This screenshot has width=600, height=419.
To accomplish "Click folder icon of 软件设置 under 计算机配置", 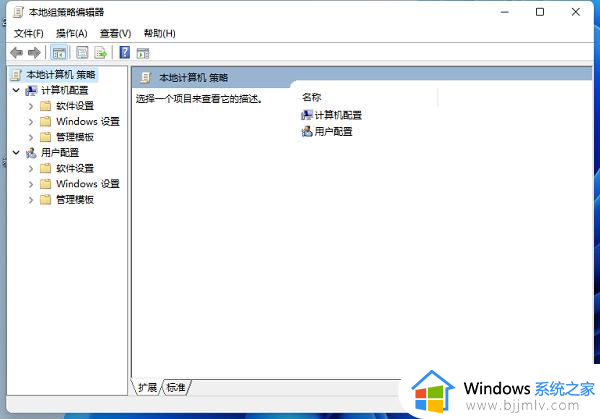I will tap(46, 106).
